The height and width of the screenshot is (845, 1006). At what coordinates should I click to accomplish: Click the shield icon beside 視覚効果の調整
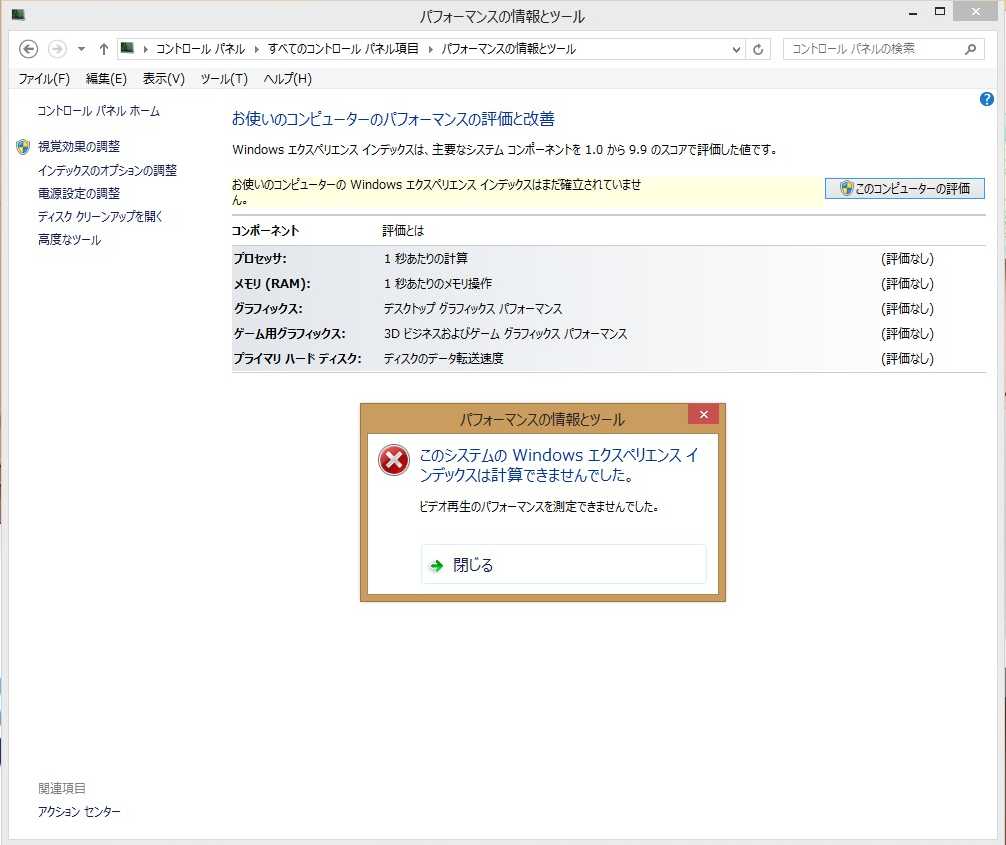(23, 147)
